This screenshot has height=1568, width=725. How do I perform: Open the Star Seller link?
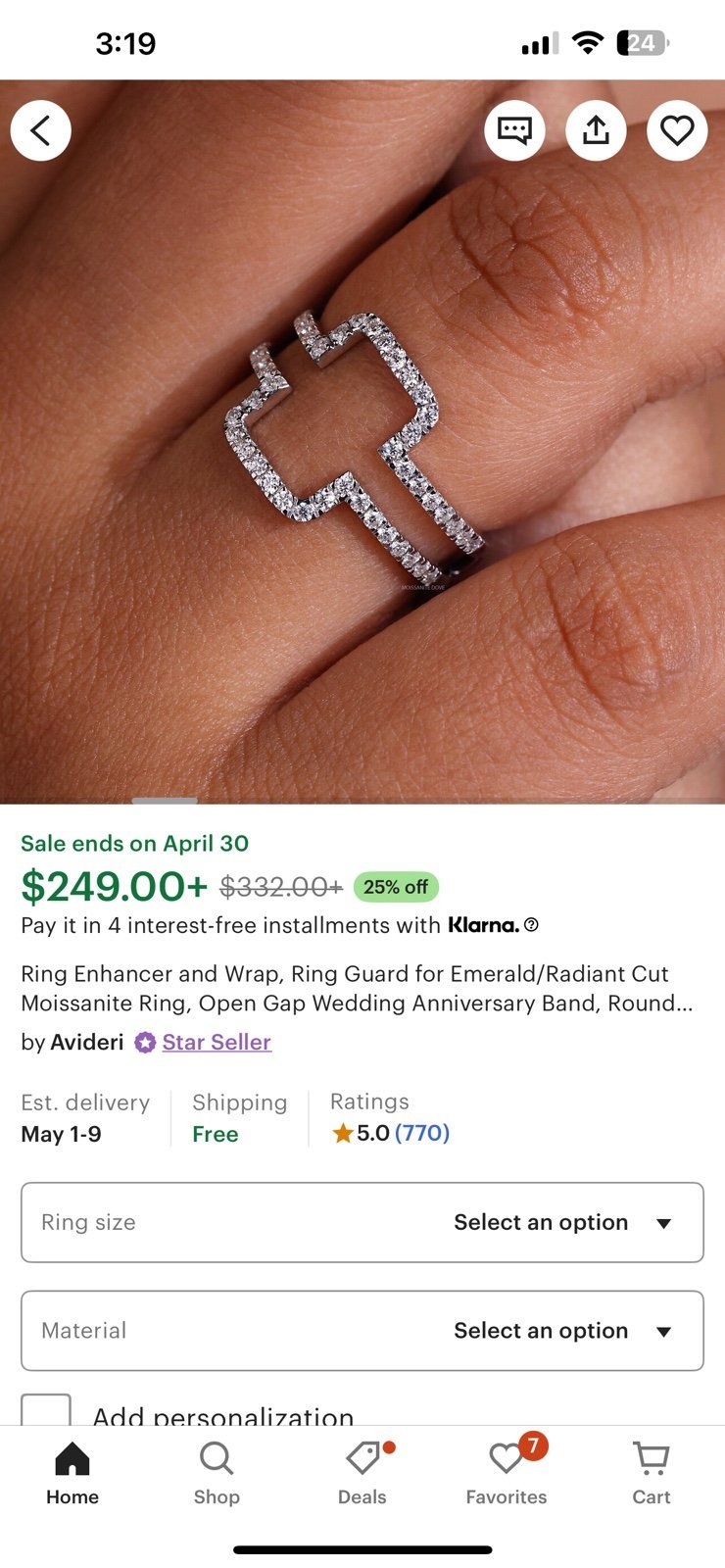(217, 1042)
